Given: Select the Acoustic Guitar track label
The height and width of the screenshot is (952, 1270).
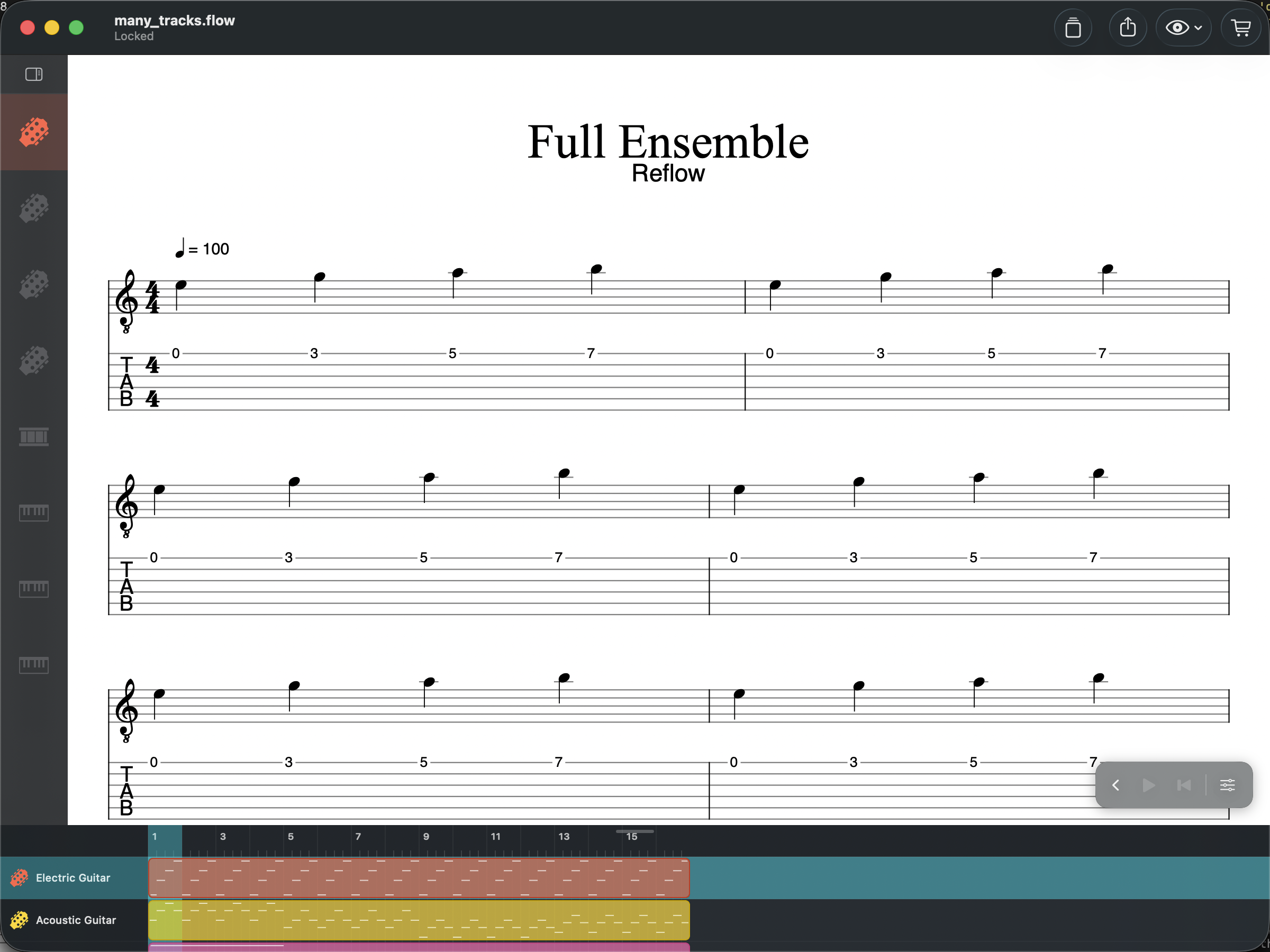Looking at the screenshot, I should tap(76, 920).
